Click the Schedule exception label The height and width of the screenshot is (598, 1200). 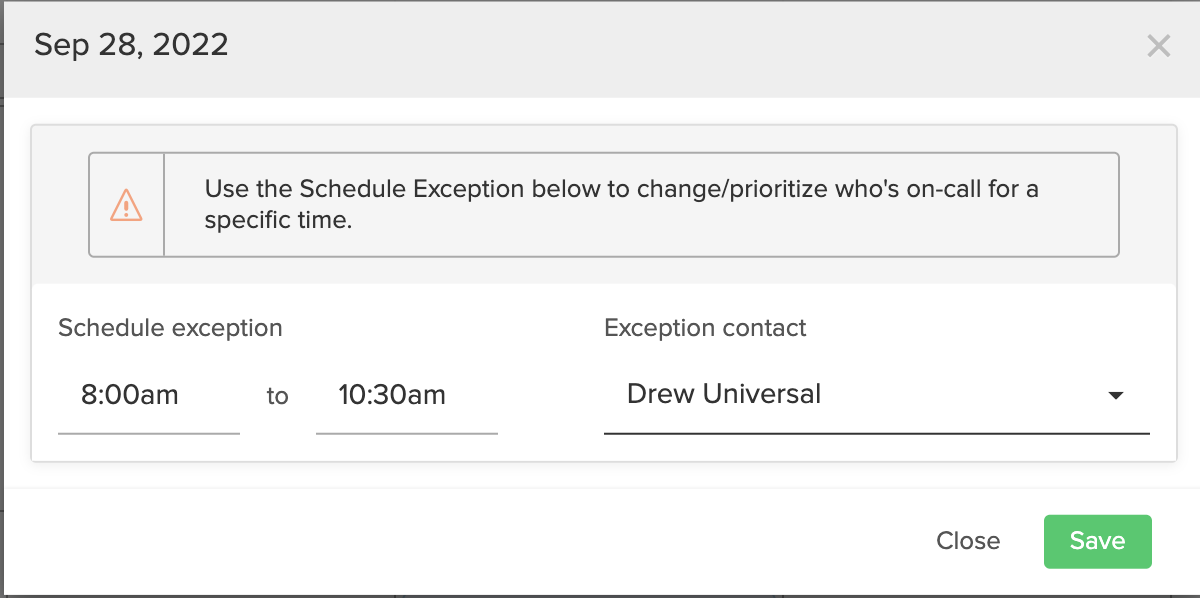tap(170, 328)
